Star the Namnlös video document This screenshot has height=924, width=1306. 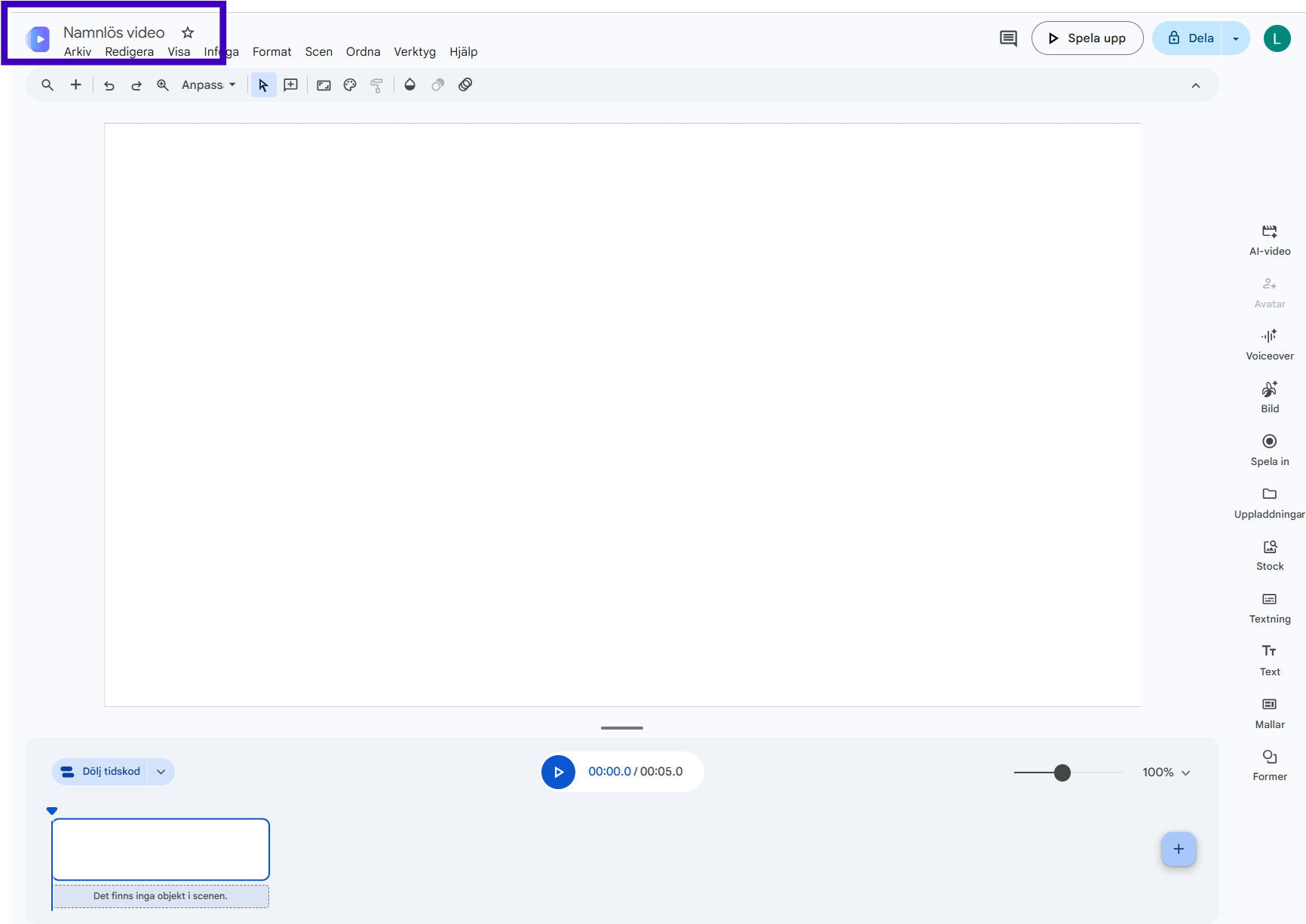[188, 32]
